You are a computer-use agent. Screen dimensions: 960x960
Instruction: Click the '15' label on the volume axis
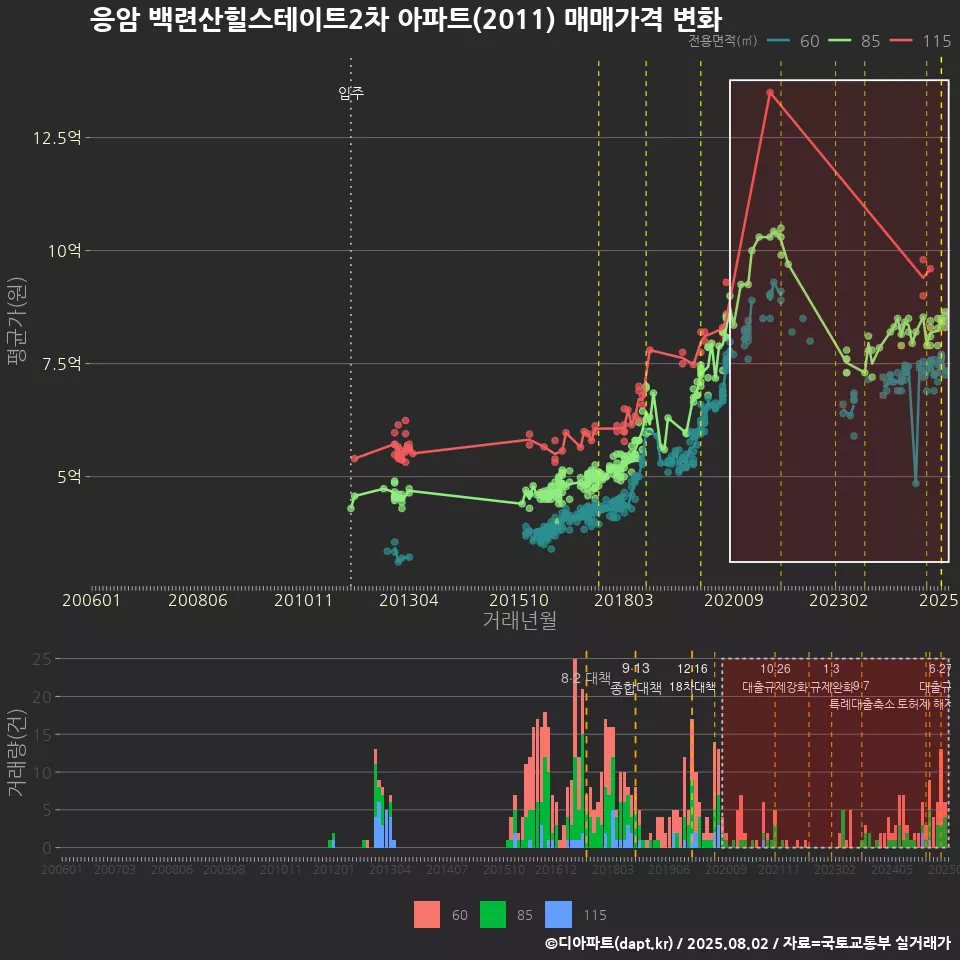42,735
